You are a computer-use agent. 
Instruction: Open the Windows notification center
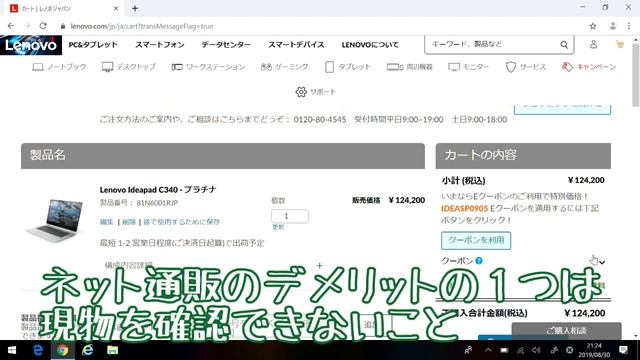point(623,350)
